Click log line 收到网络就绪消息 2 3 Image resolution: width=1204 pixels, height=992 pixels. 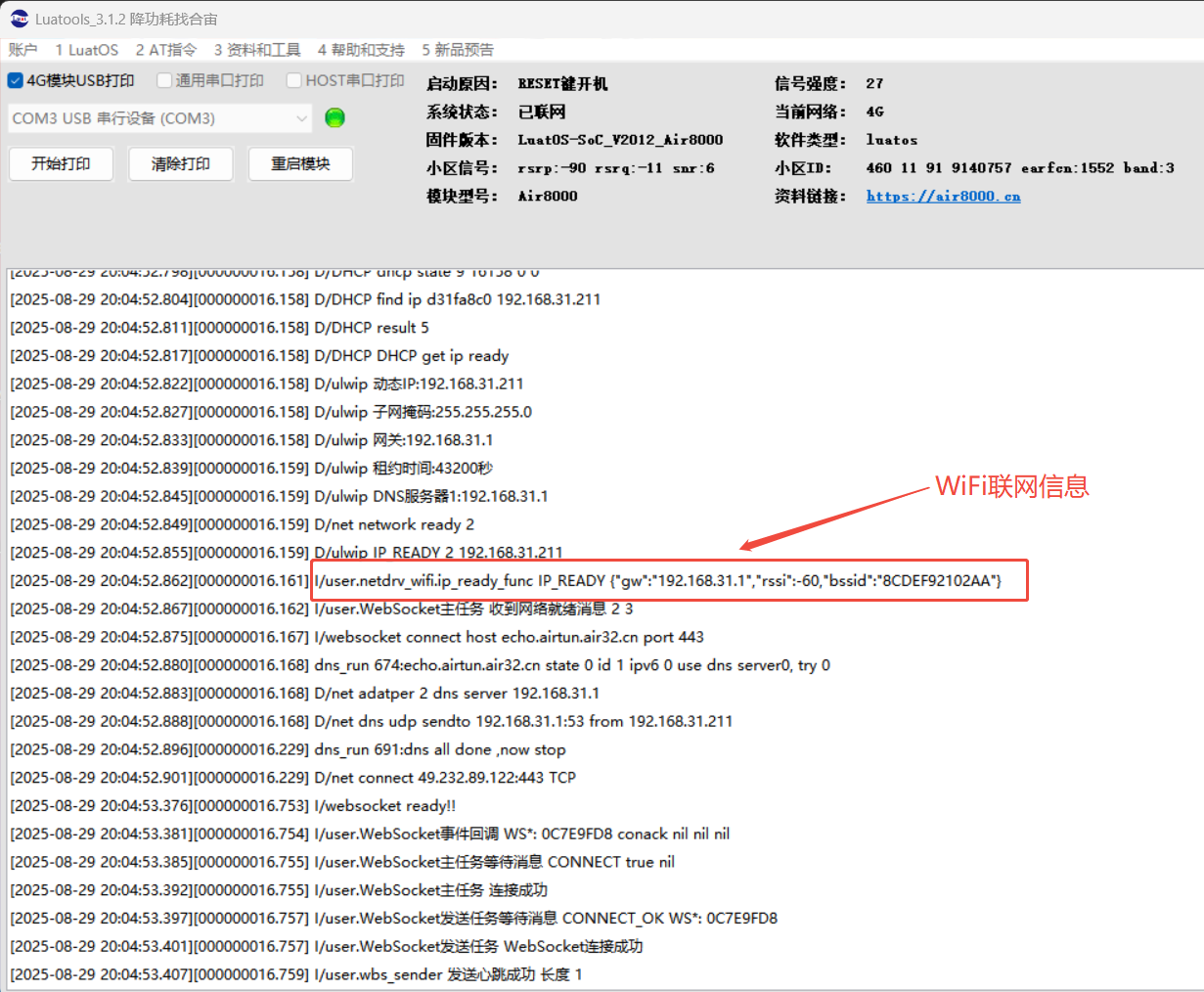pos(322,609)
